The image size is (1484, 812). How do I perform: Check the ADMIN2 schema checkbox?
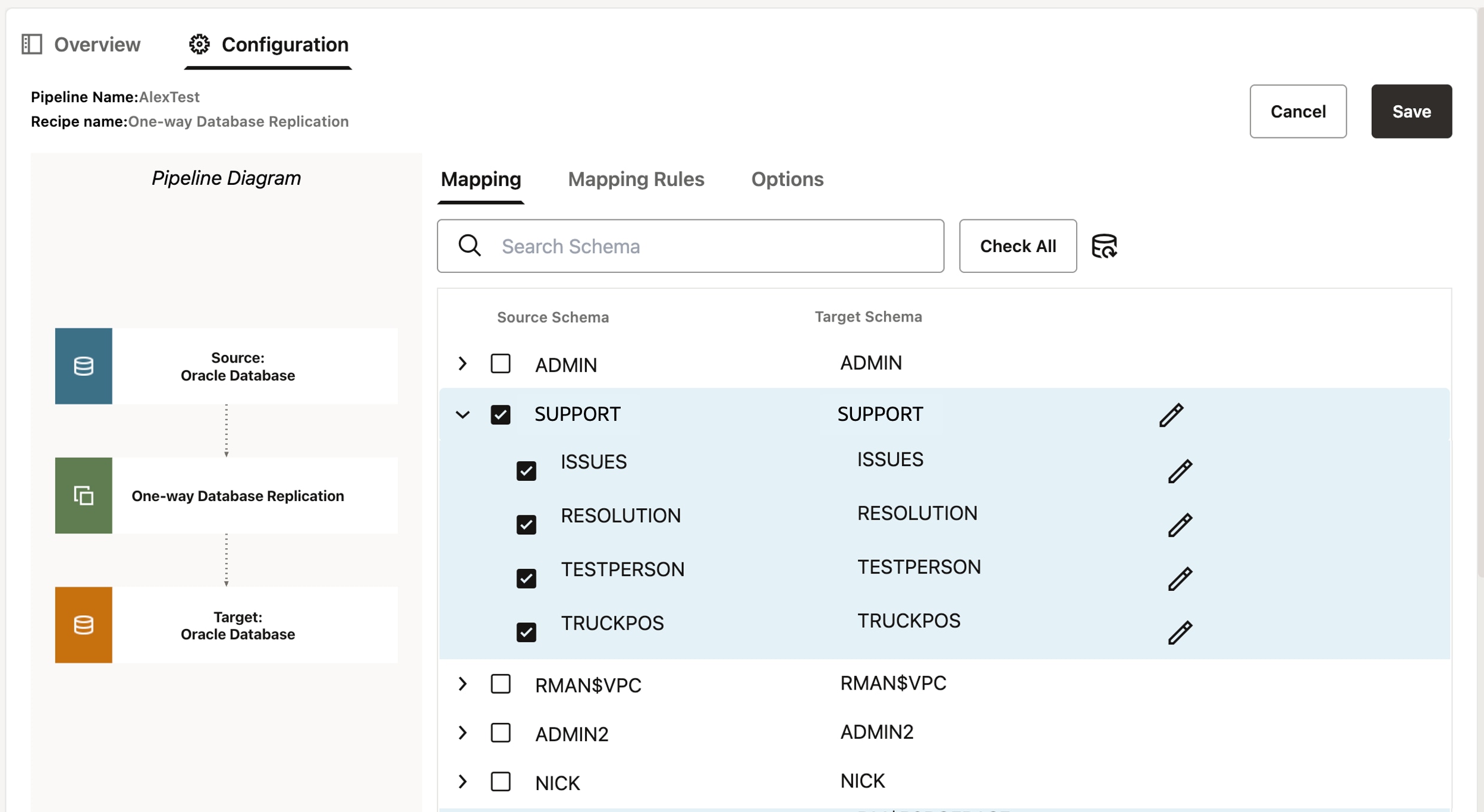[501, 733]
